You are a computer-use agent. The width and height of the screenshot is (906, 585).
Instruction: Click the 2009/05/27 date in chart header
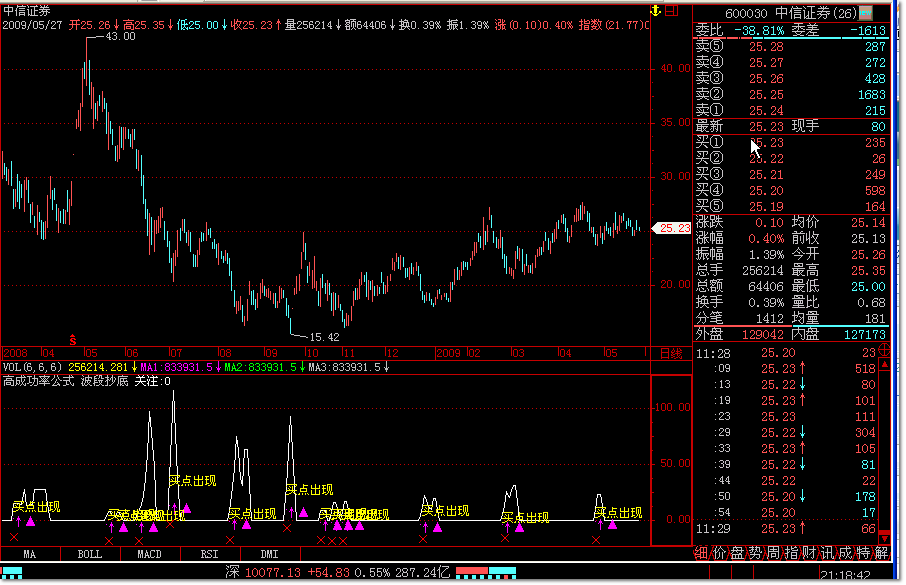[32, 25]
